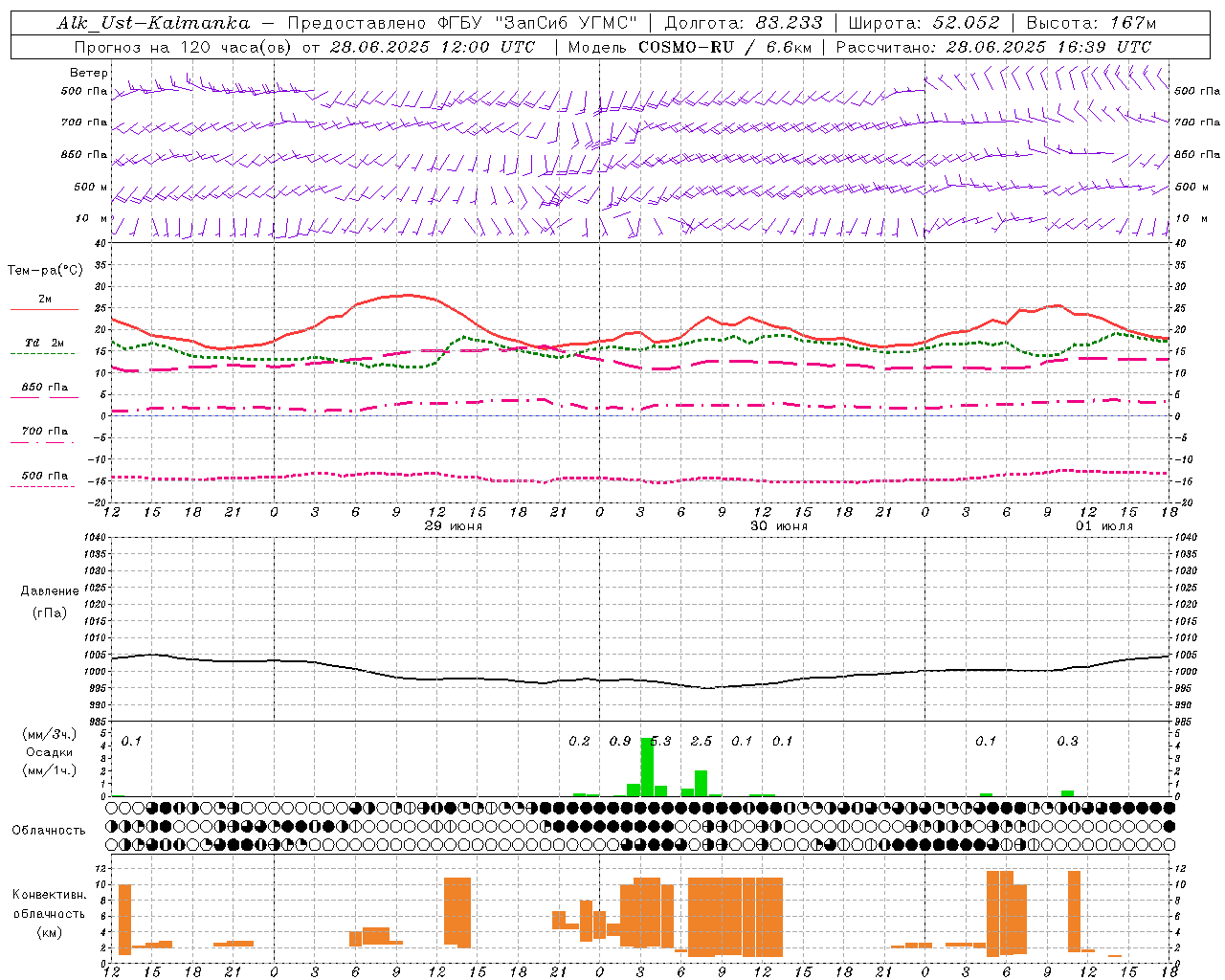Click the 700 гПа temperature legend entry

coord(45,432)
